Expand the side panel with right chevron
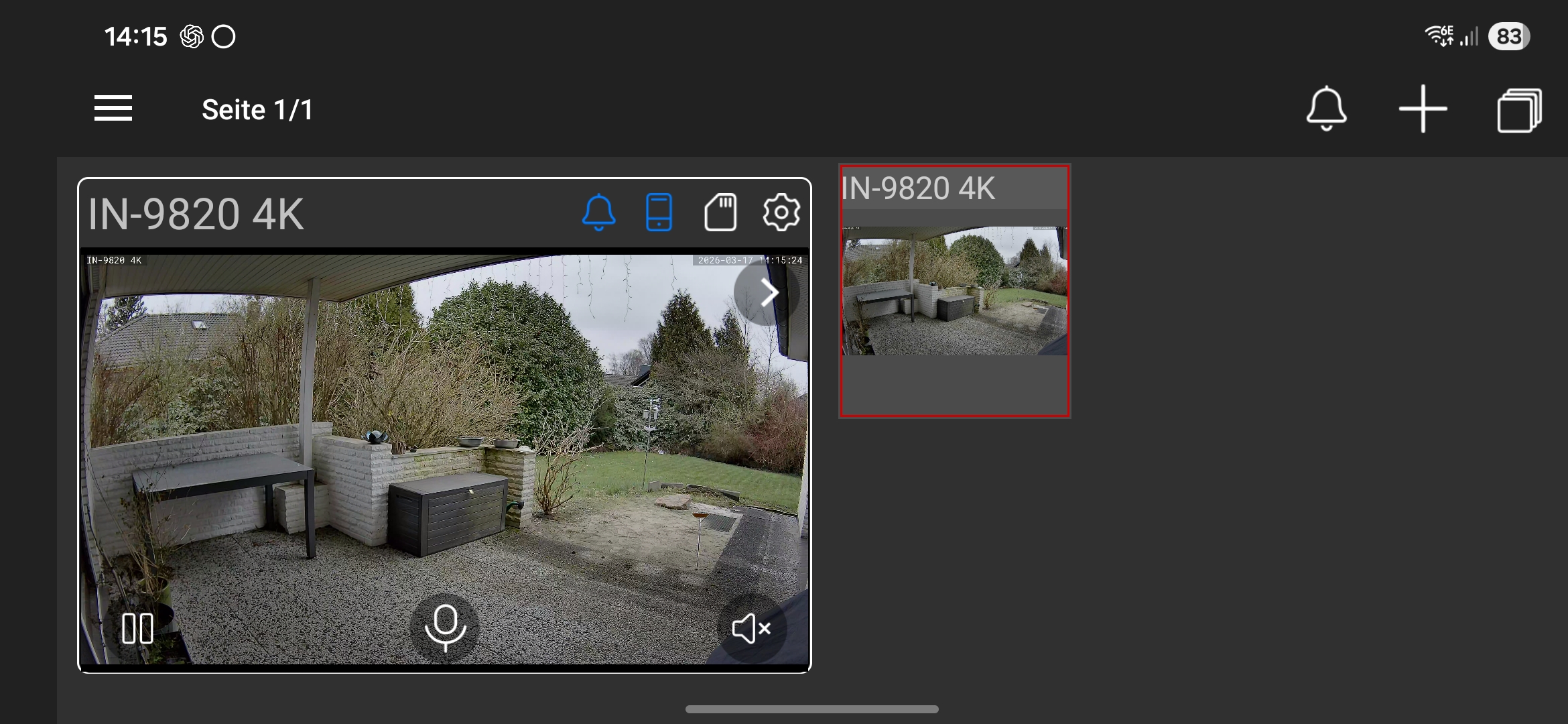 click(x=768, y=292)
